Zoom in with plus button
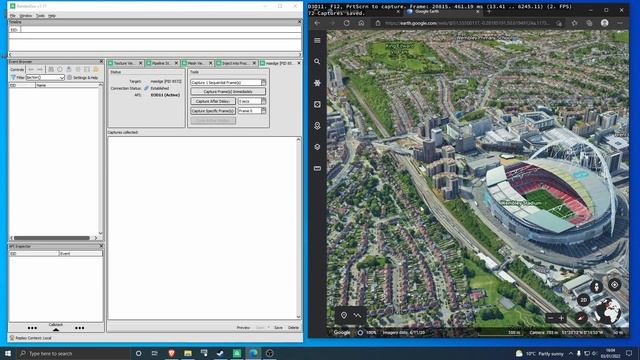Viewport: 640px width, 360px height. tap(562, 318)
